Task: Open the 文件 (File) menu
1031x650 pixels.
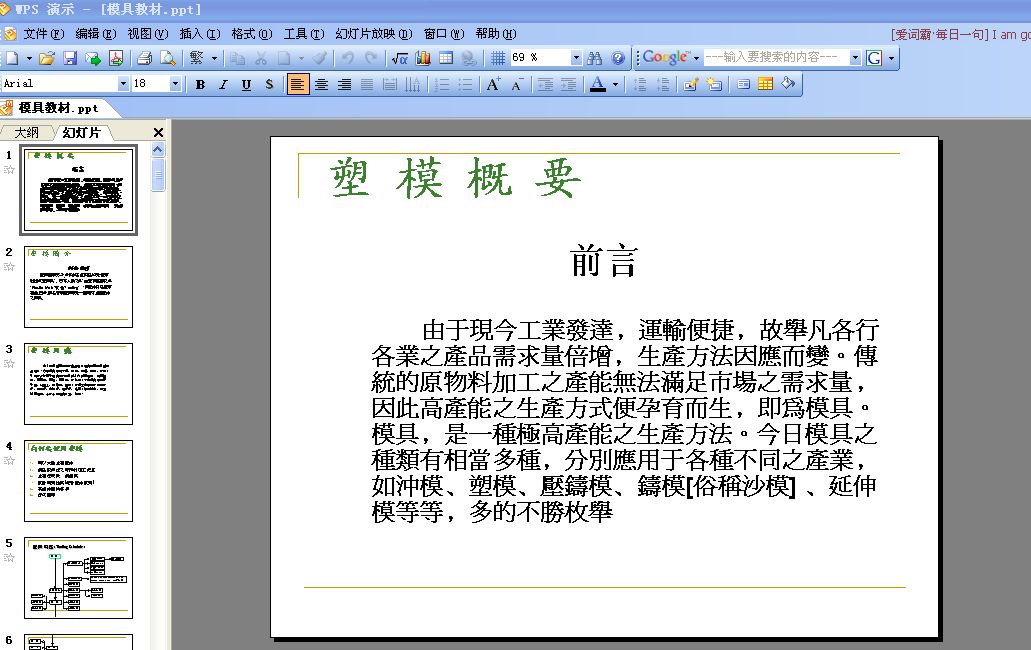Action: pos(43,34)
